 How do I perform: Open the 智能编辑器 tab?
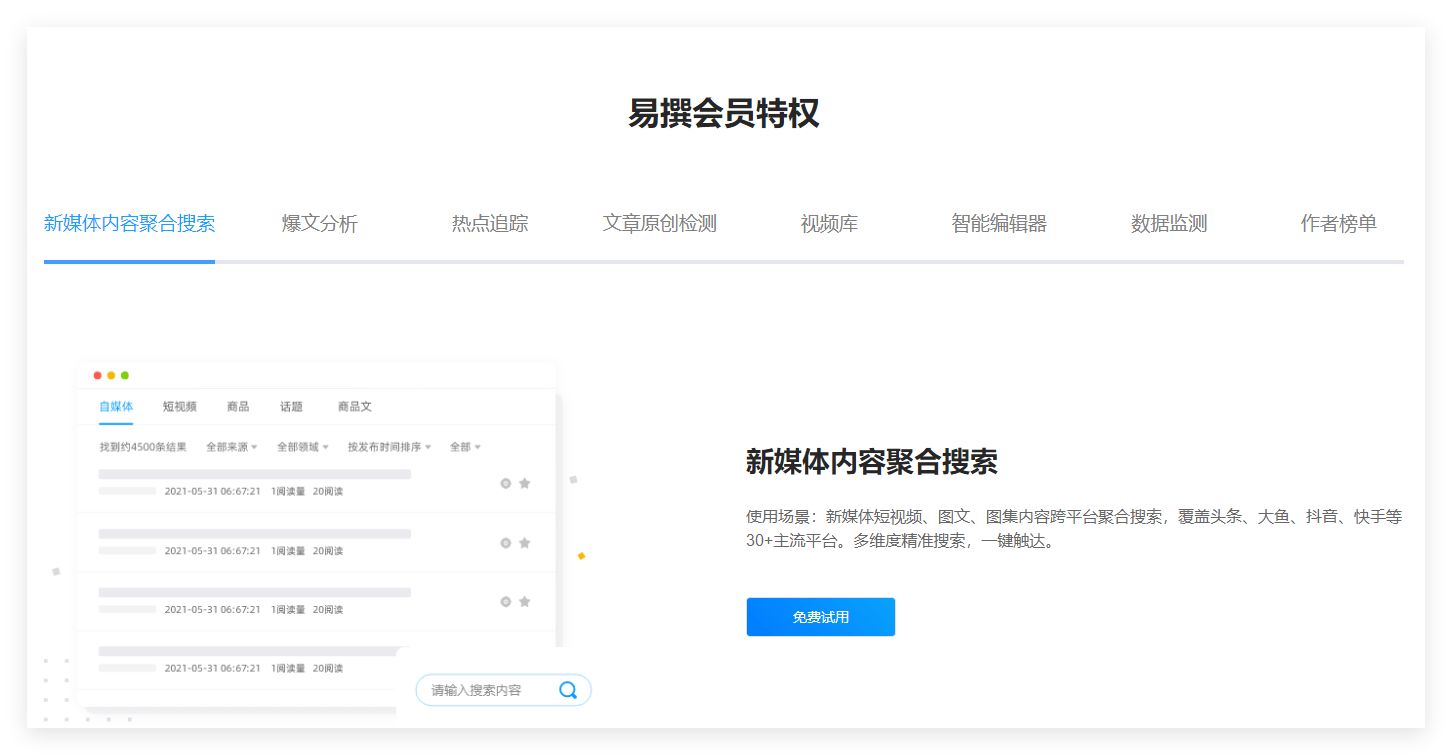coord(999,224)
